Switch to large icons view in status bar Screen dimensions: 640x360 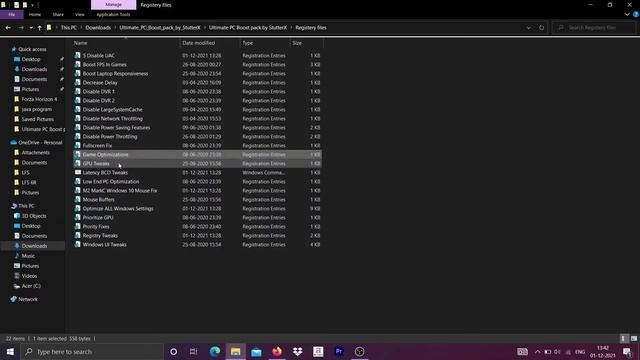click(x=633, y=338)
